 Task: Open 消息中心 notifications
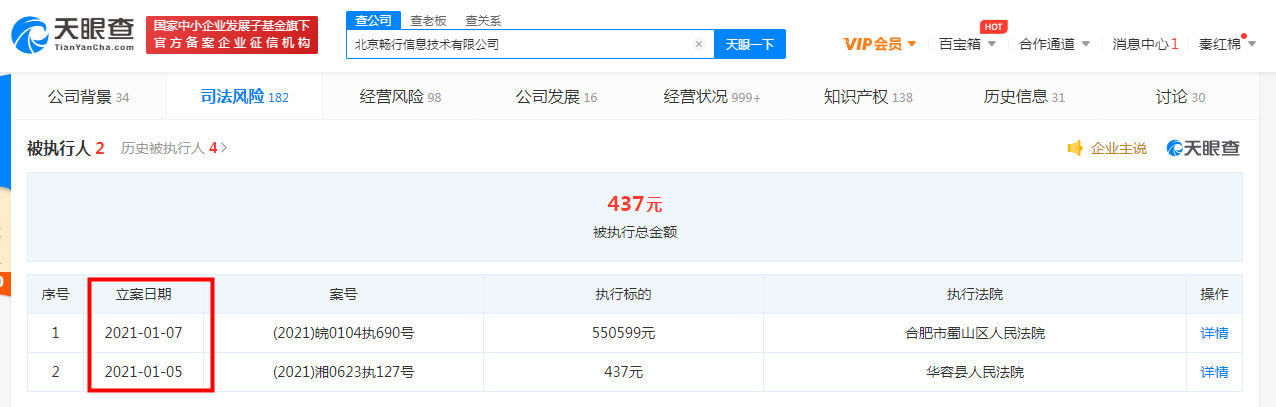pyautogui.click(x=1146, y=44)
